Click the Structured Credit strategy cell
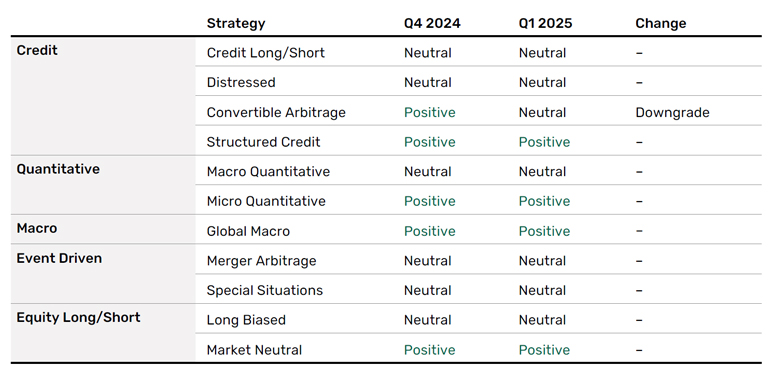Viewport: 770px width, 370px height. (263, 142)
